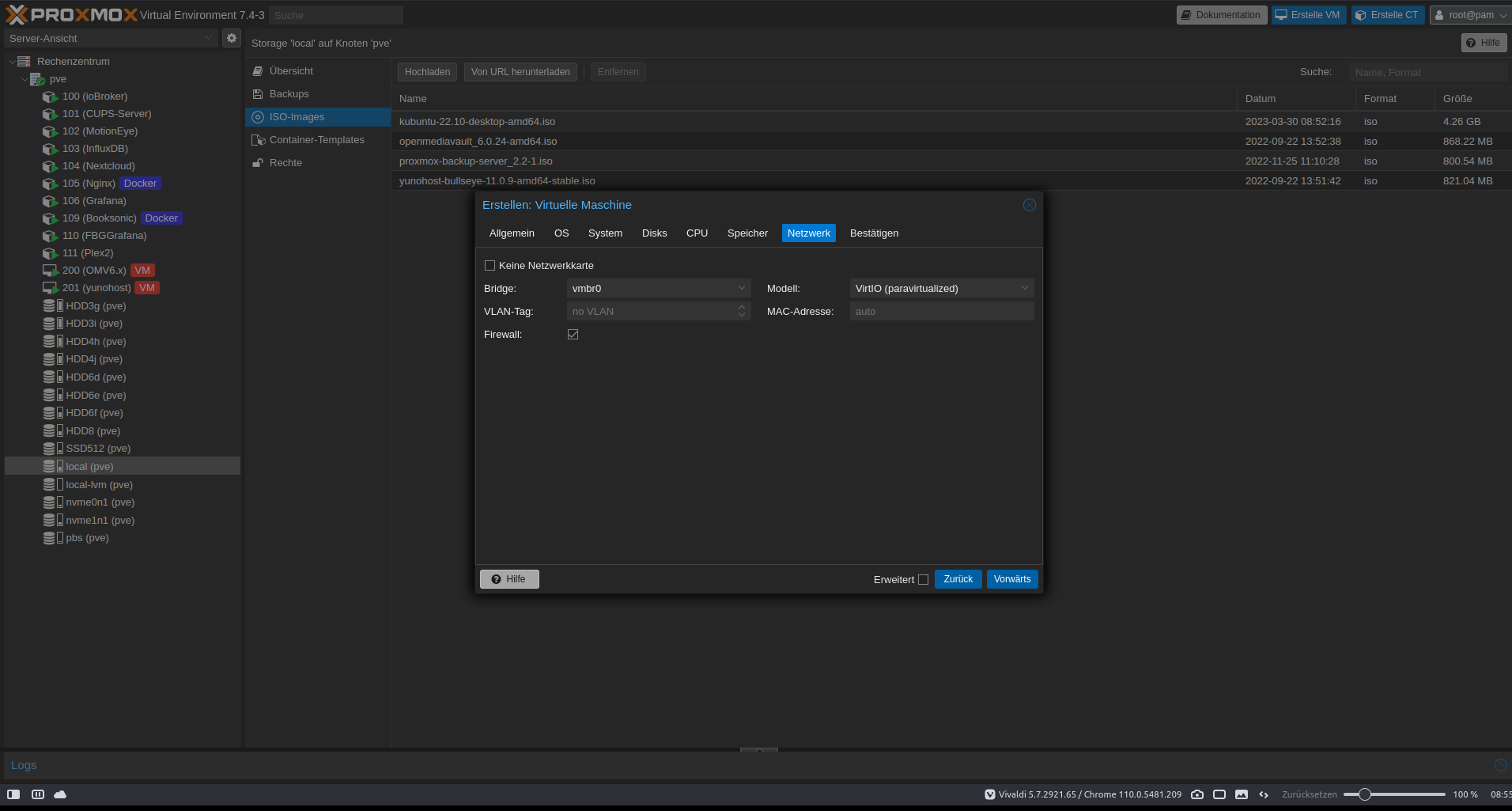Viewport: 1512px width, 811px height.
Task: Click tab tiling icon in Vivaldi status bar
Action: 37,794
